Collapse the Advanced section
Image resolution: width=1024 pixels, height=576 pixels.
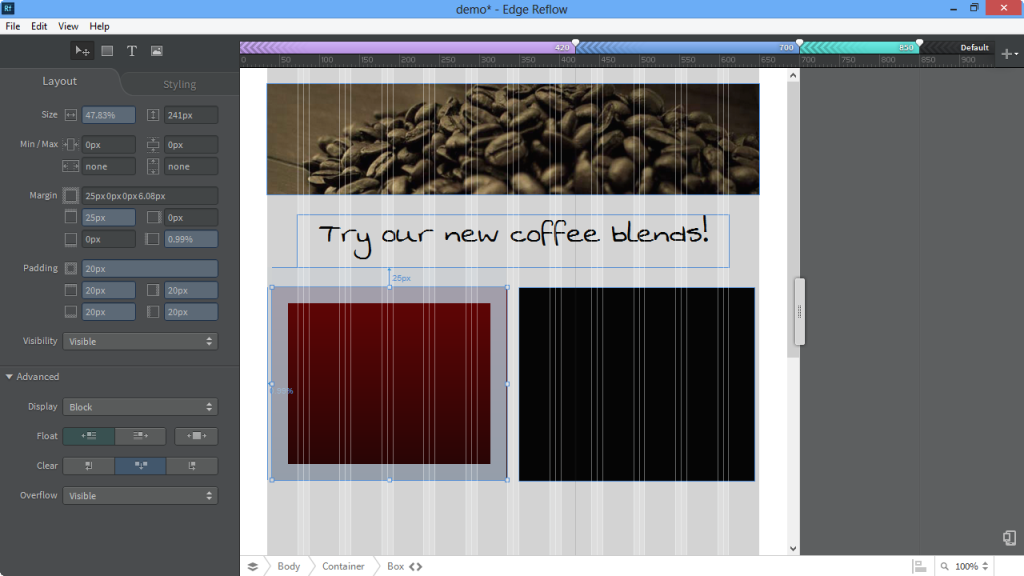tap(9, 377)
